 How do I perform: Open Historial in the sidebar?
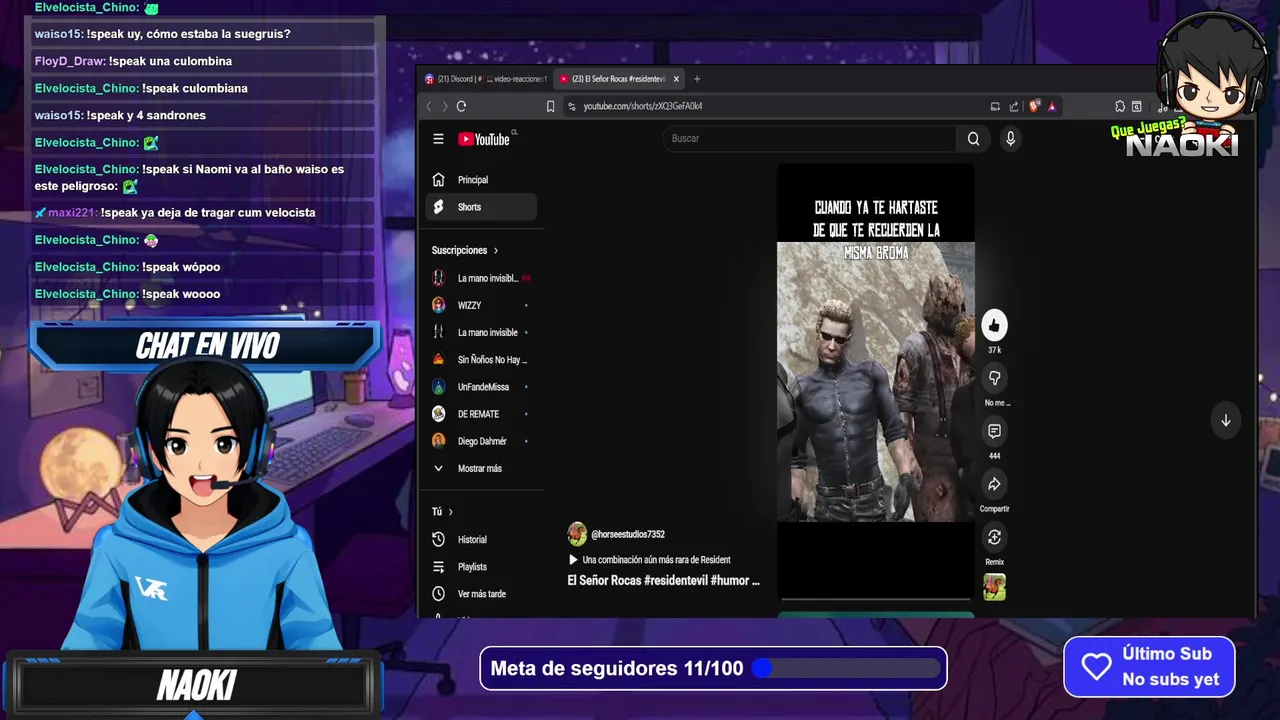click(x=481, y=540)
